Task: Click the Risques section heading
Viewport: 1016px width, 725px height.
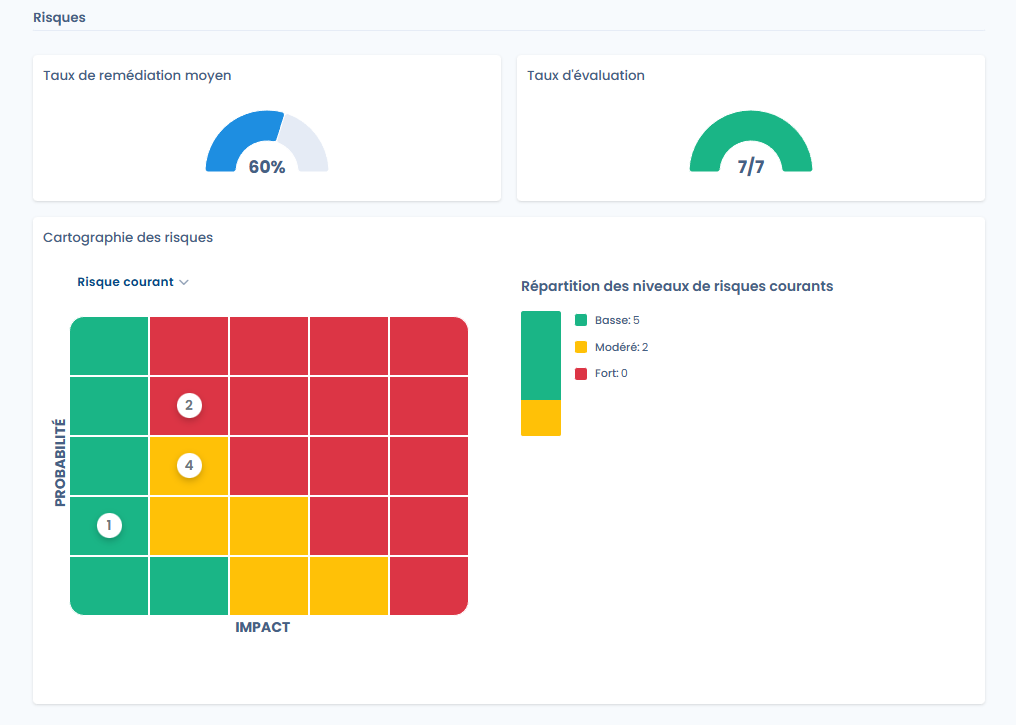Action: (x=59, y=18)
